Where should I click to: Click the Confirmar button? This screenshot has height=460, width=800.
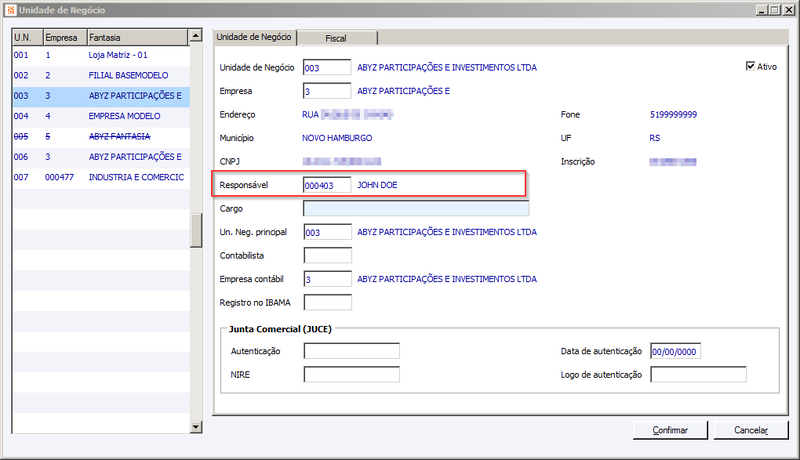click(670, 430)
